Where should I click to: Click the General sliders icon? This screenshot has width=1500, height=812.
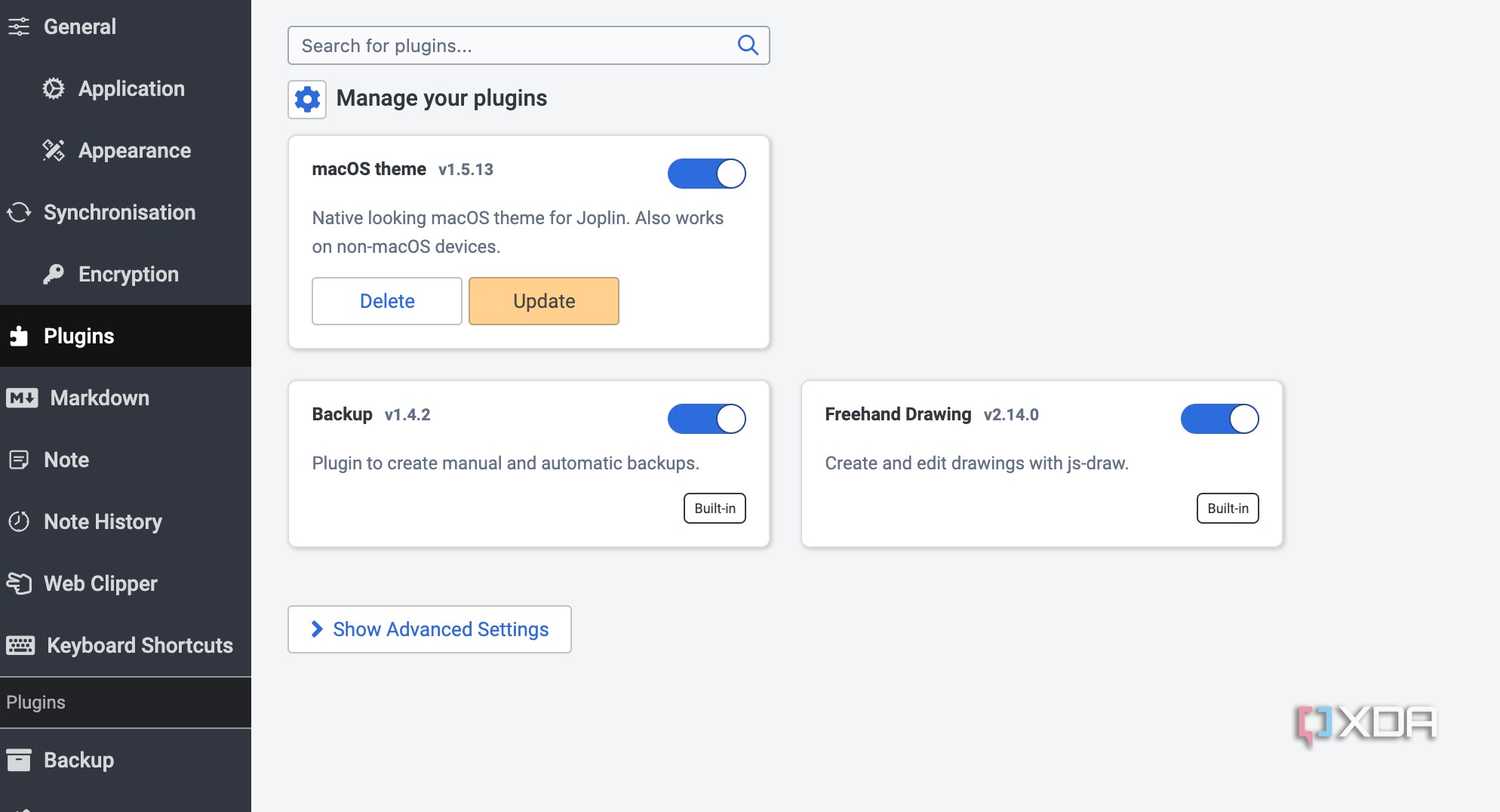(x=18, y=27)
